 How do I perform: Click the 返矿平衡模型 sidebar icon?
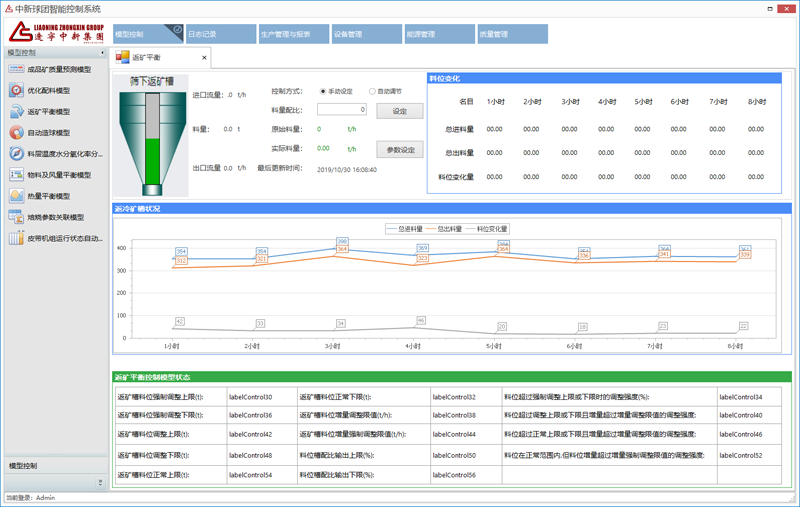pos(16,112)
